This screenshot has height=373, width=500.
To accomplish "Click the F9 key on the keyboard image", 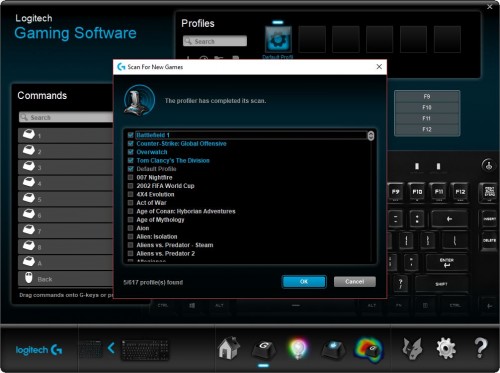I will pos(395,192).
